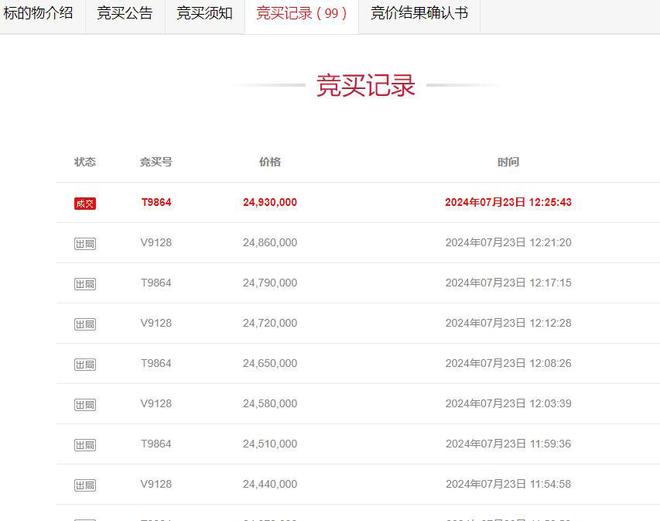Click the 状态 column header
This screenshot has height=521, width=660.
[85, 162]
